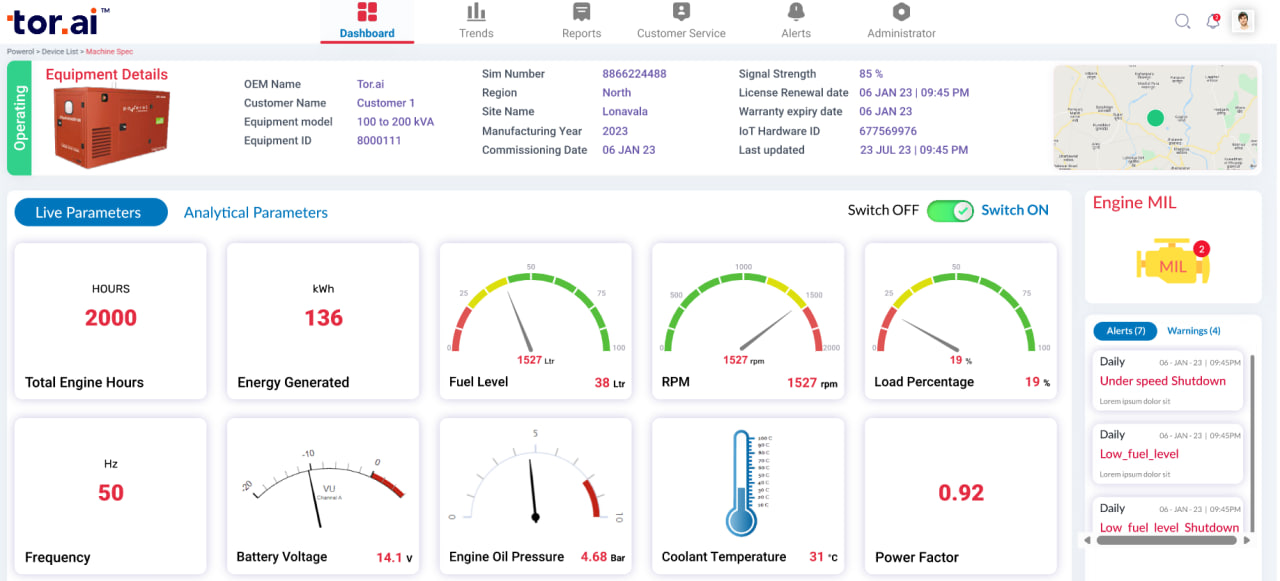
Task: Click the green Operating status label
Action: pos(21,118)
